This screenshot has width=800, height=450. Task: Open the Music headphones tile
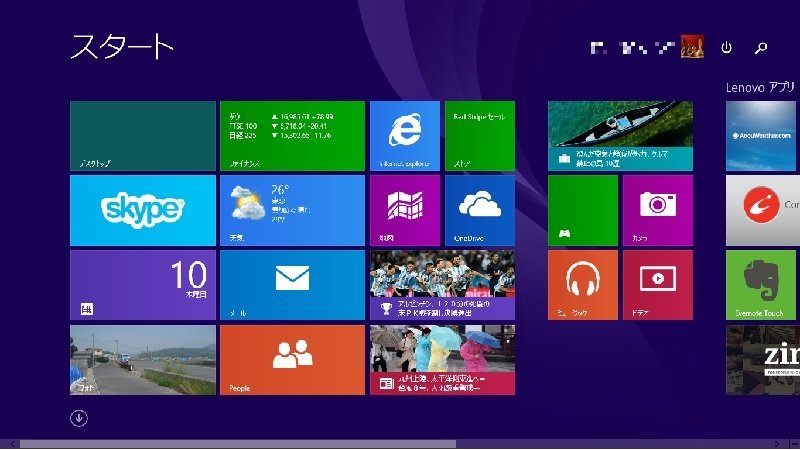pyautogui.click(x=583, y=285)
